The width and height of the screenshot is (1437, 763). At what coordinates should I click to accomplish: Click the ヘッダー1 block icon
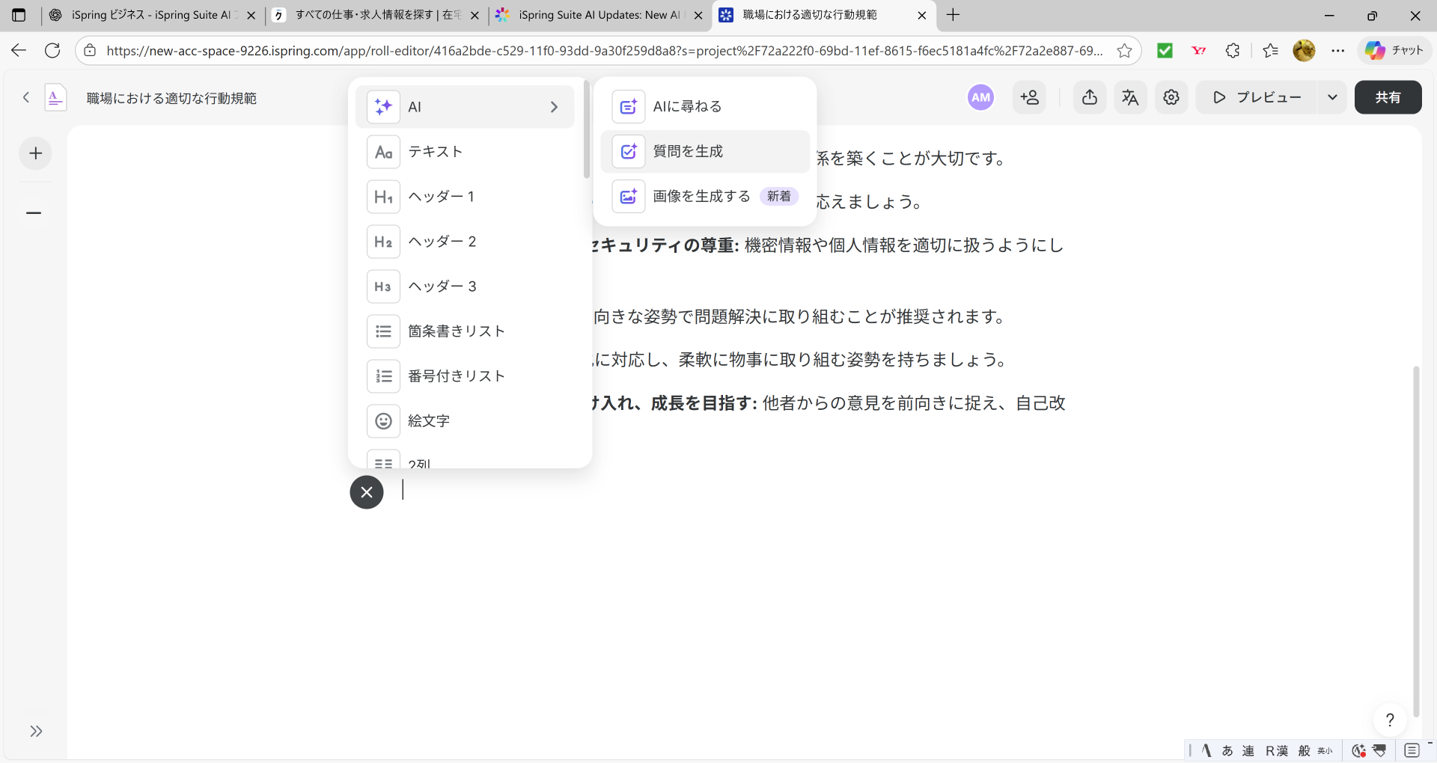coord(383,196)
